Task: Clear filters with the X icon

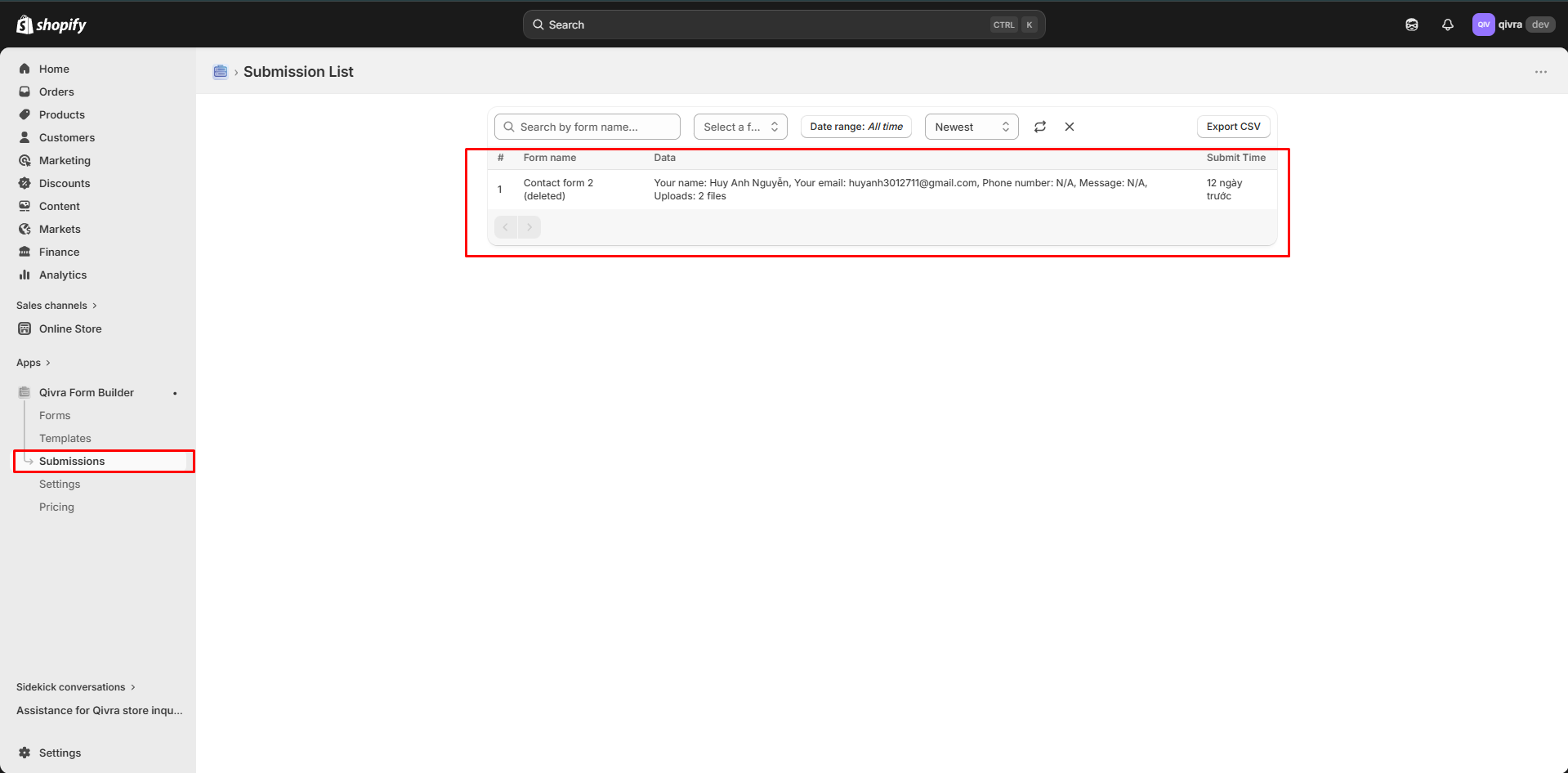Action: point(1070,127)
